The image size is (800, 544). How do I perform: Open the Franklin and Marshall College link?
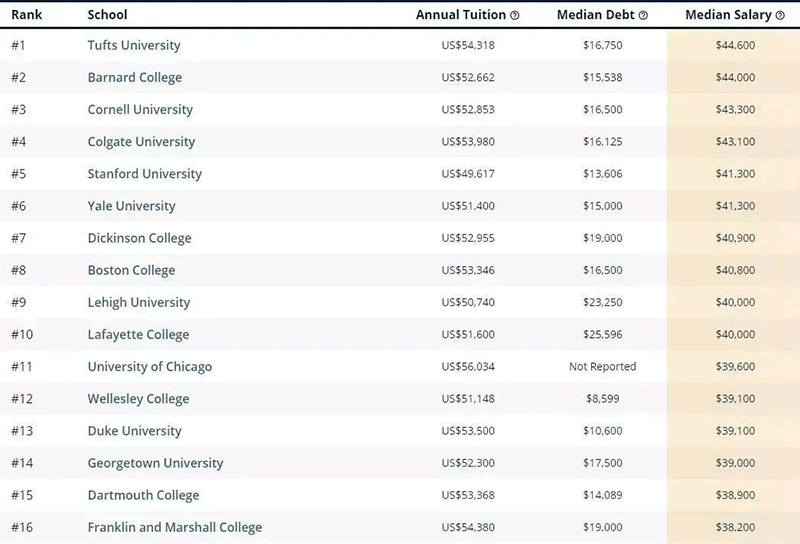pos(174,528)
